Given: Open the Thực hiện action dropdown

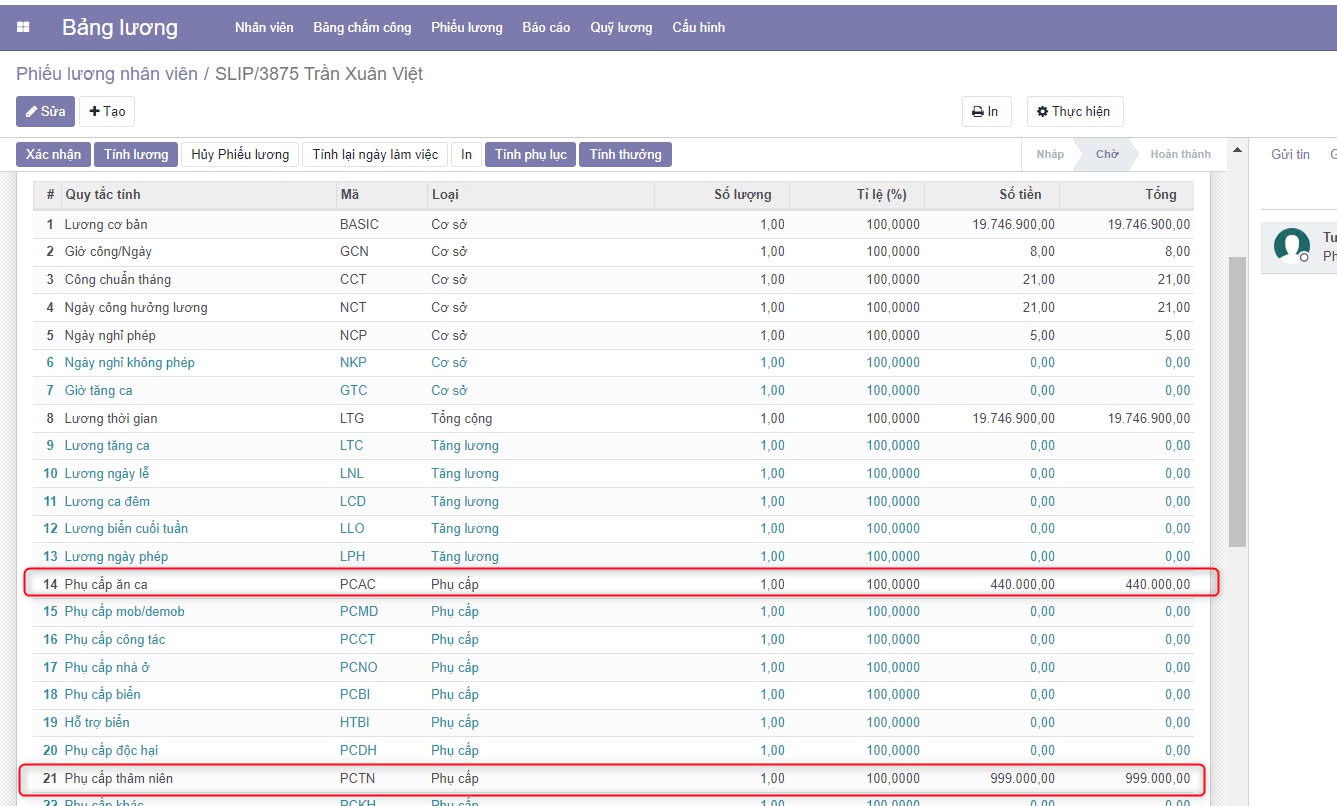Looking at the screenshot, I should coord(1075,111).
